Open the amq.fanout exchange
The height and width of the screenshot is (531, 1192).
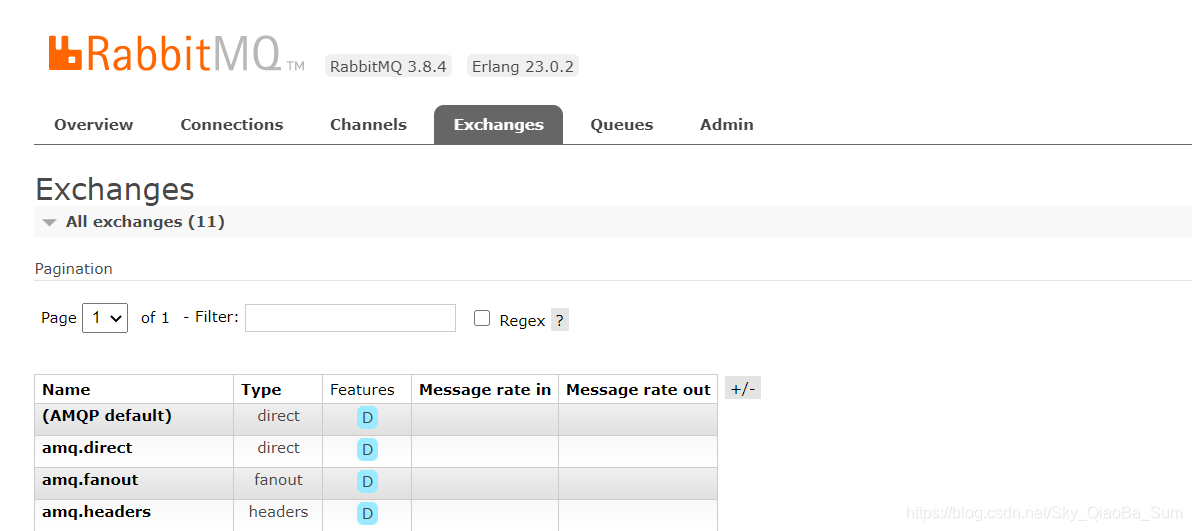[90, 480]
